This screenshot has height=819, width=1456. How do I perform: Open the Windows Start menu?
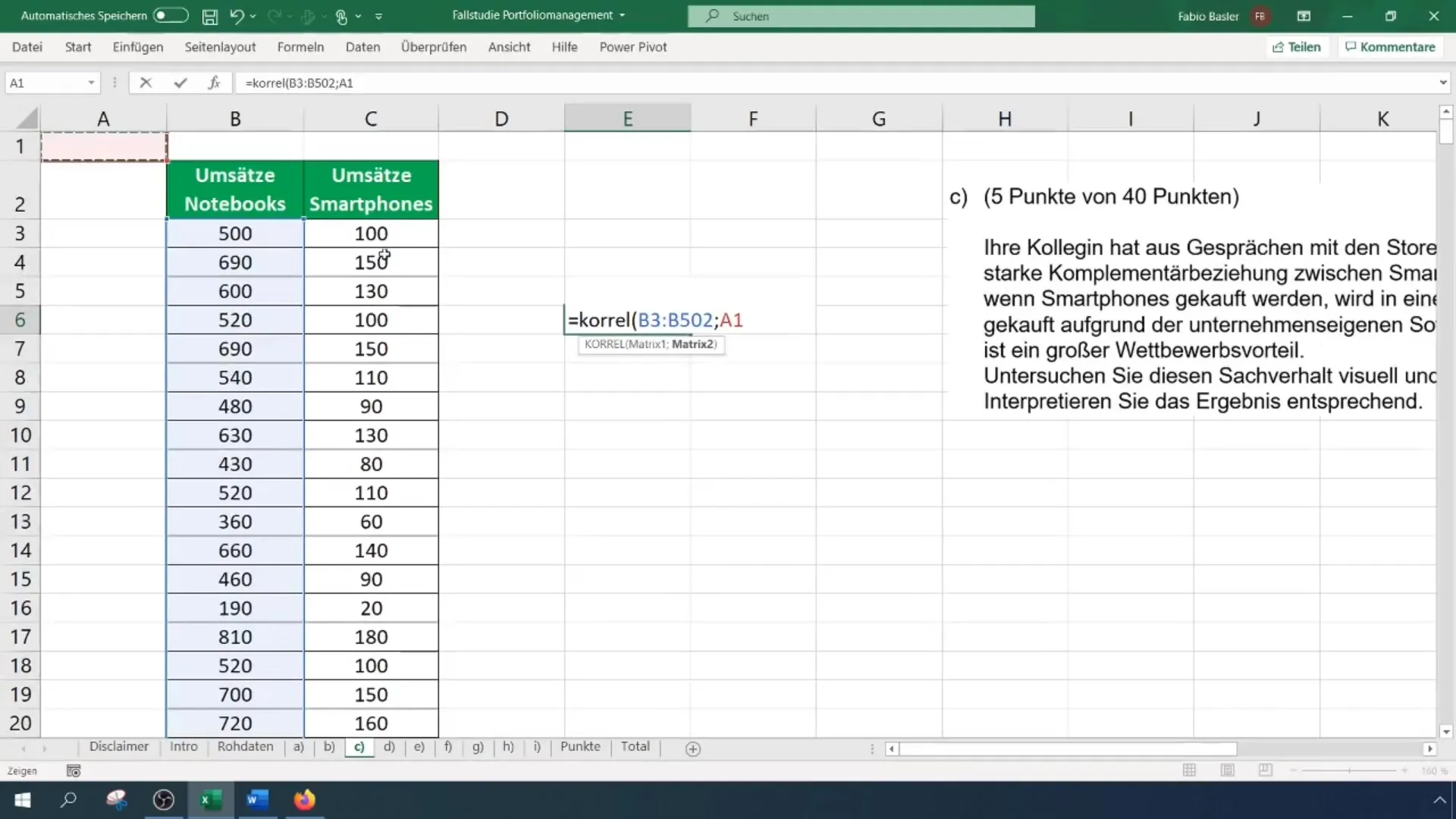[x=22, y=800]
